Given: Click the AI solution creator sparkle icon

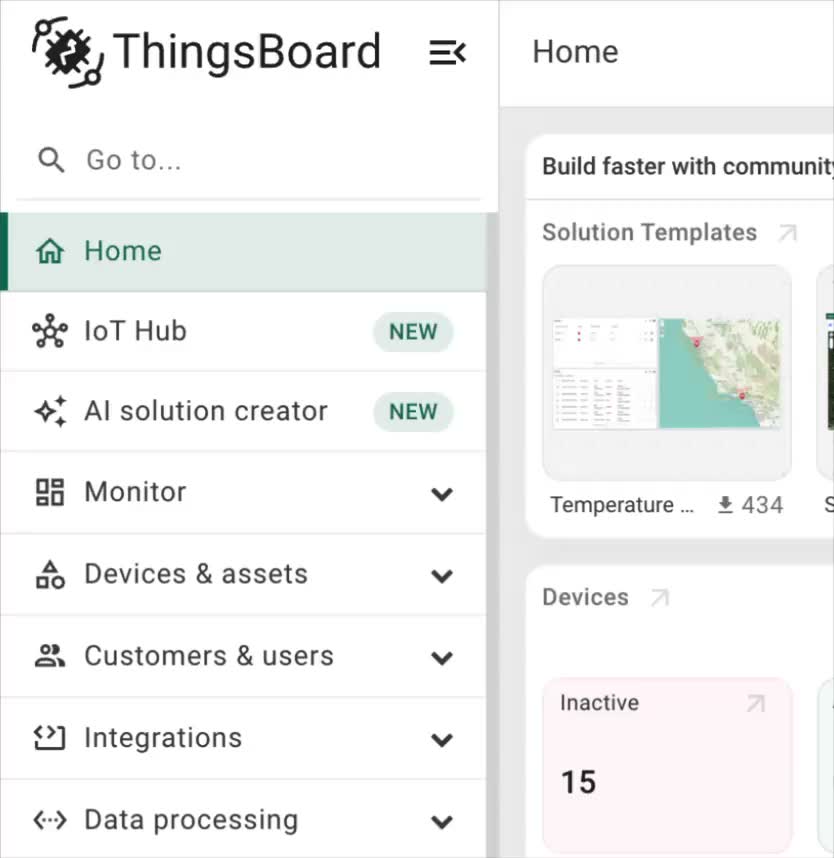Looking at the screenshot, I should pyautogui.click(x=50, y=411).
